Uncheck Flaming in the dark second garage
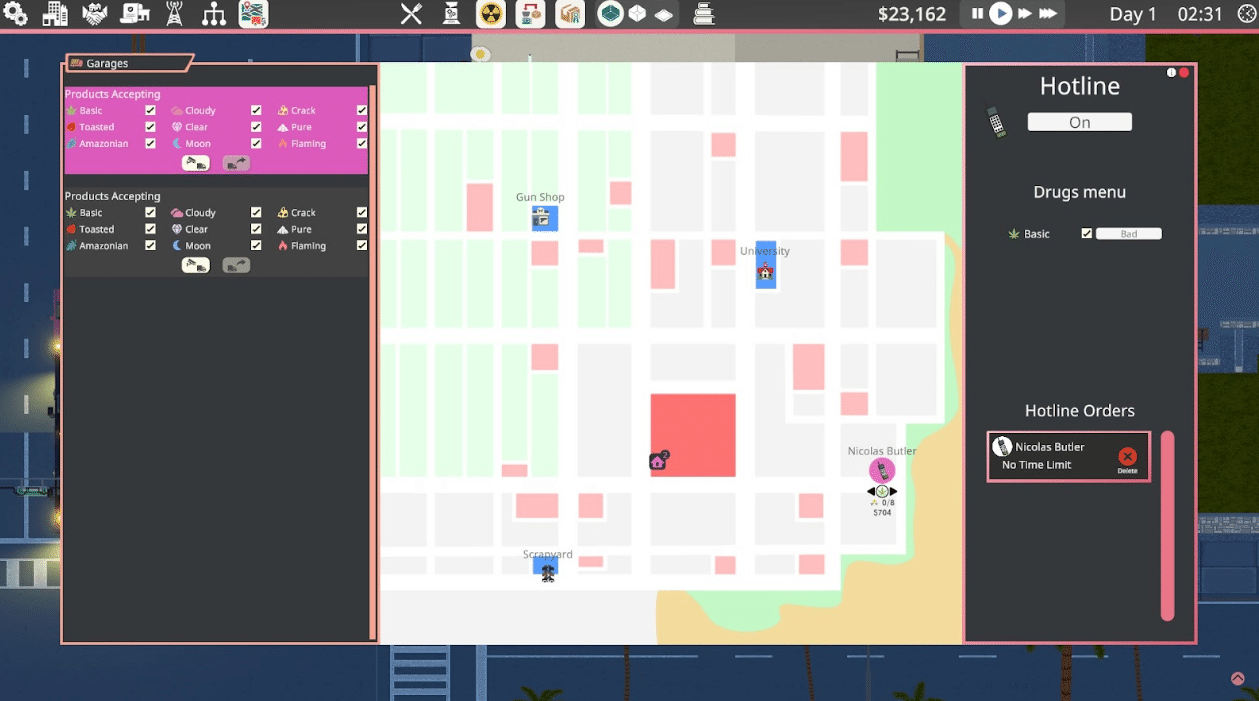Screen dimensions: 1259x701 [x=362, y=245]
